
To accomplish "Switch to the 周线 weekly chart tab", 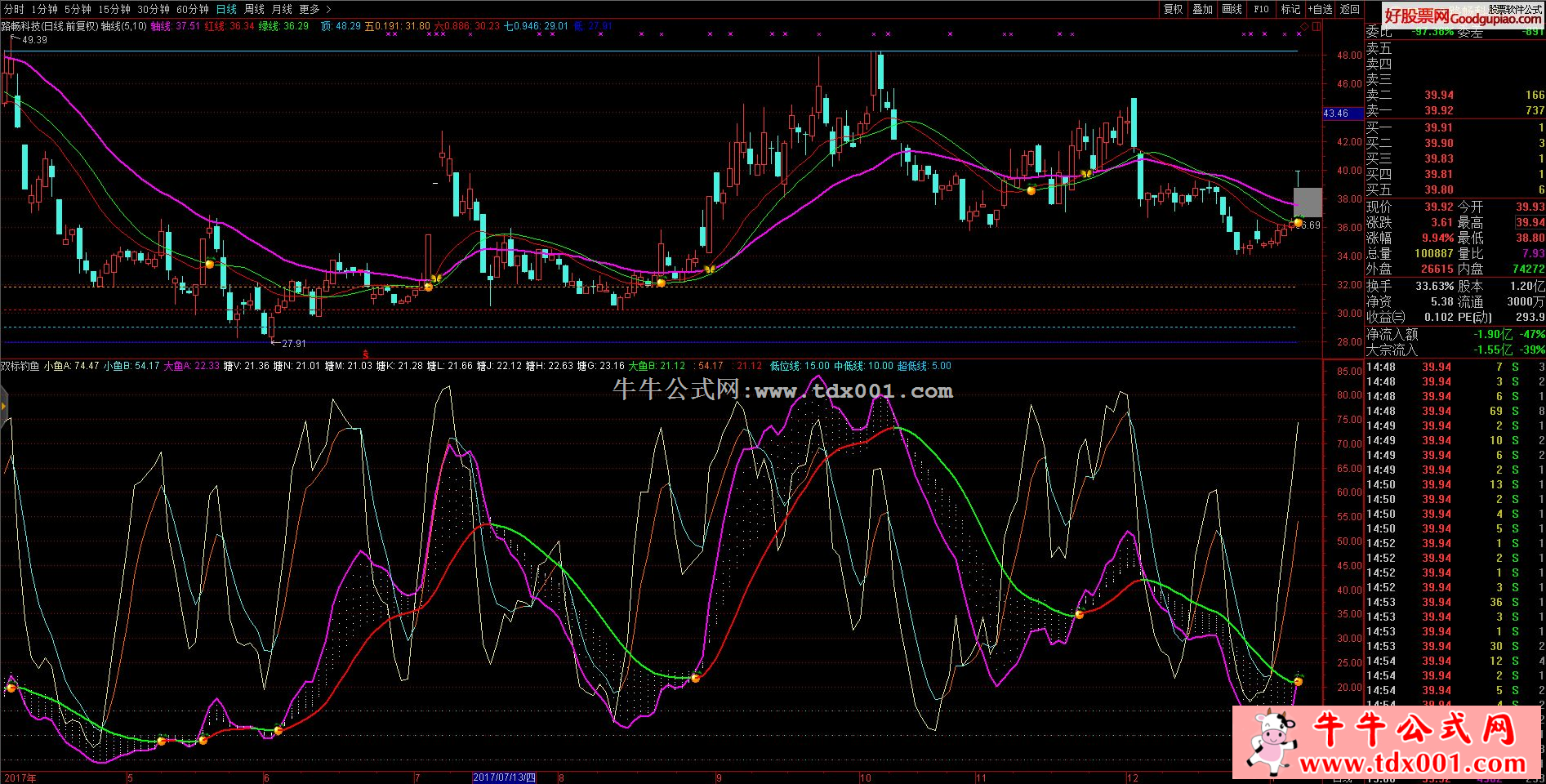I will pyautogui.click(x=254, y=9).
